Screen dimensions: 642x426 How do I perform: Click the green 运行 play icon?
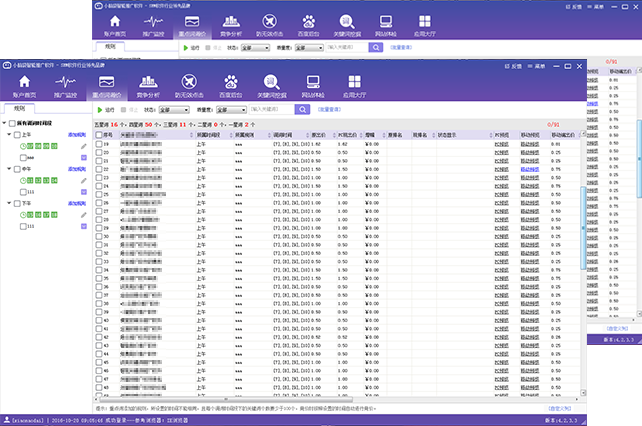99,110
